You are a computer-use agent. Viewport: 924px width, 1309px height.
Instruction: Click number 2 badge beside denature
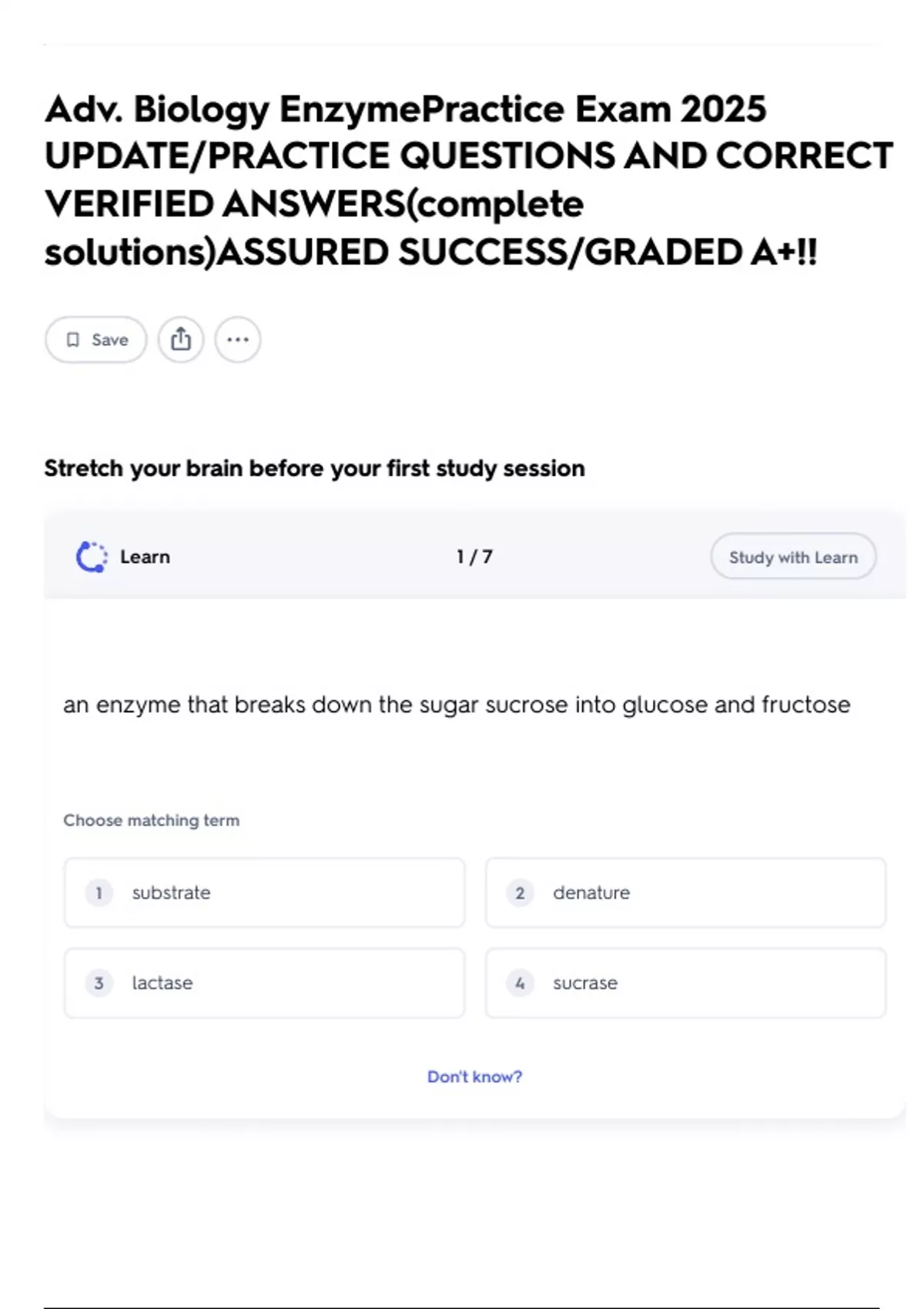(x=520, y=892)
